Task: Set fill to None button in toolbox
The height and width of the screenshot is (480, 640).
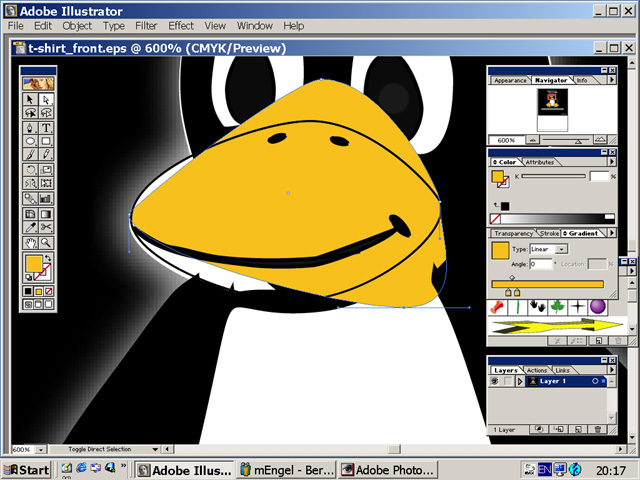Action: pos(49,291)
